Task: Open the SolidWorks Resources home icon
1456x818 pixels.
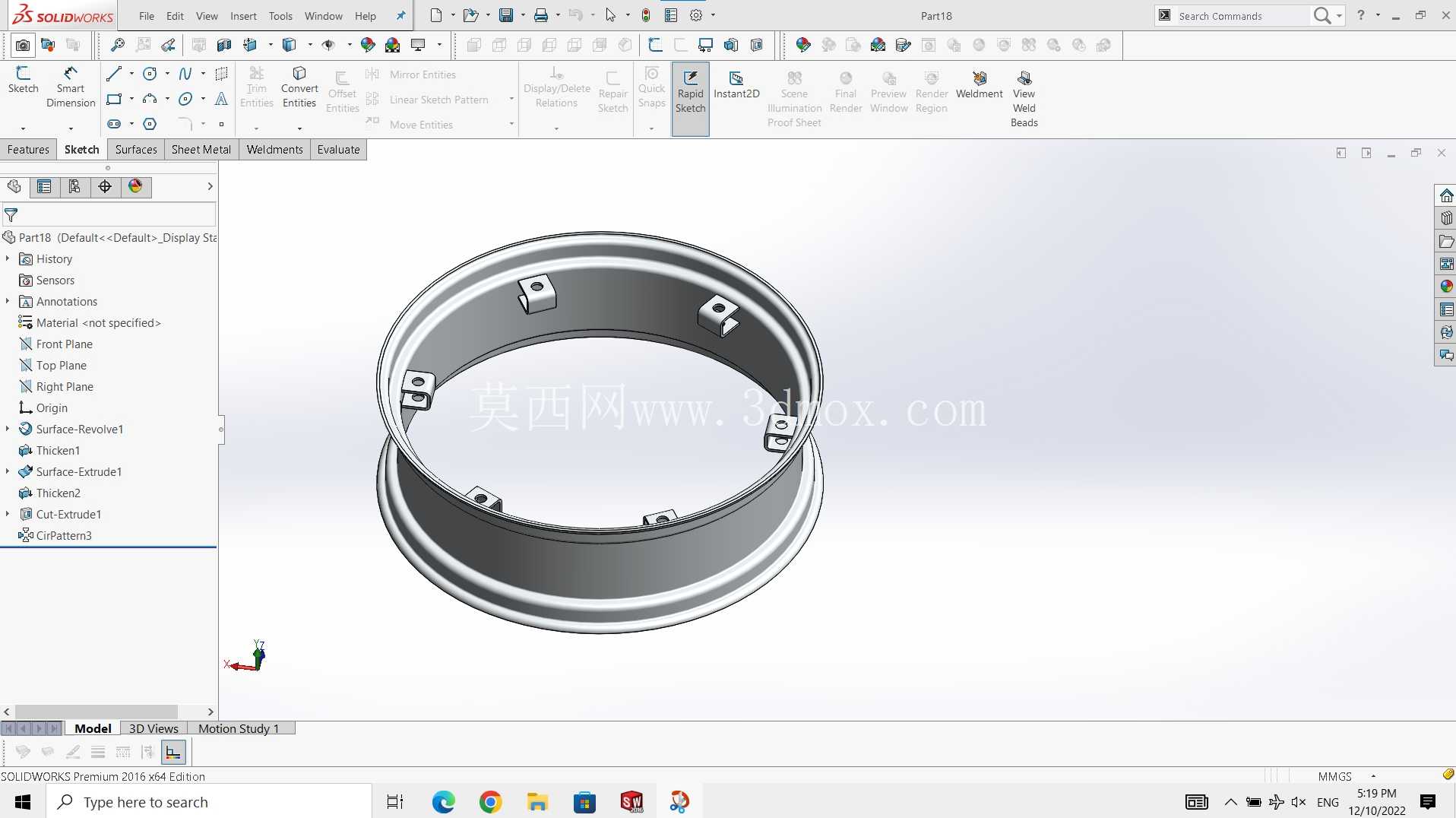Action: 1446,195
